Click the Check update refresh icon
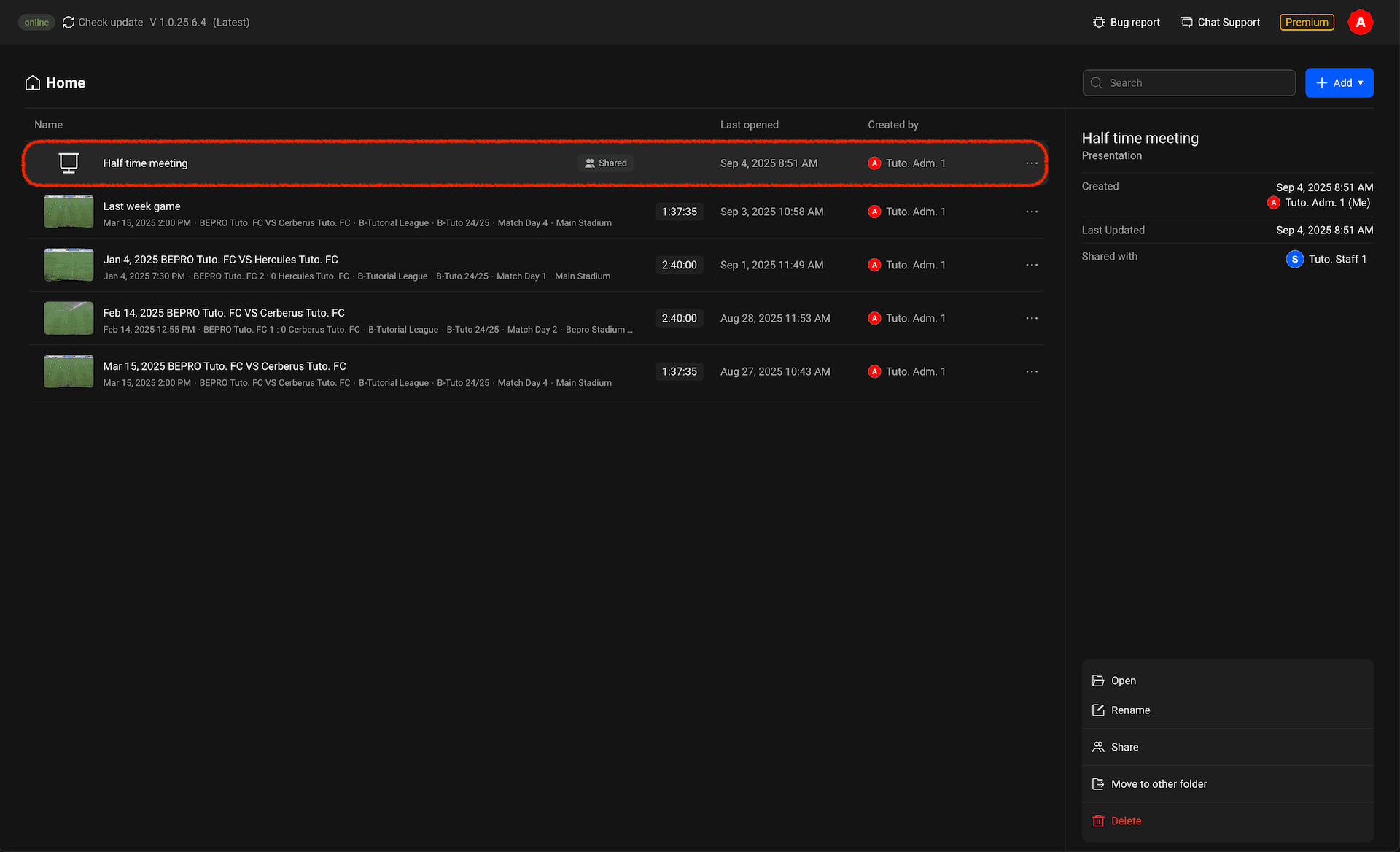1400x852 pixels. (x=69, y=23)
